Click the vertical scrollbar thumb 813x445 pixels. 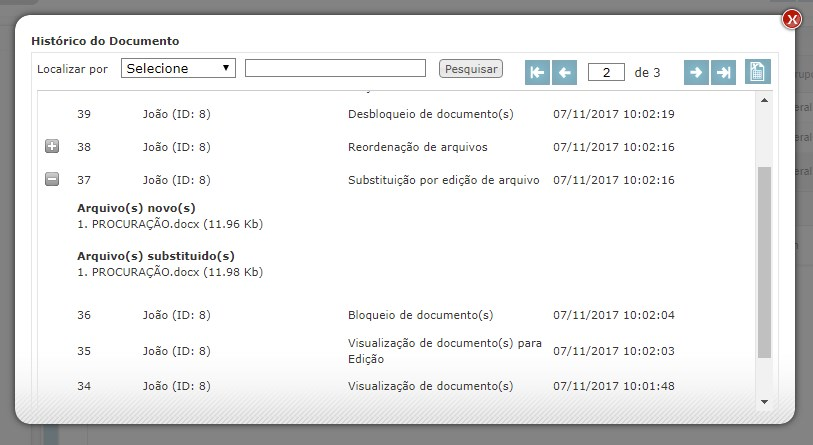point(765,262)
